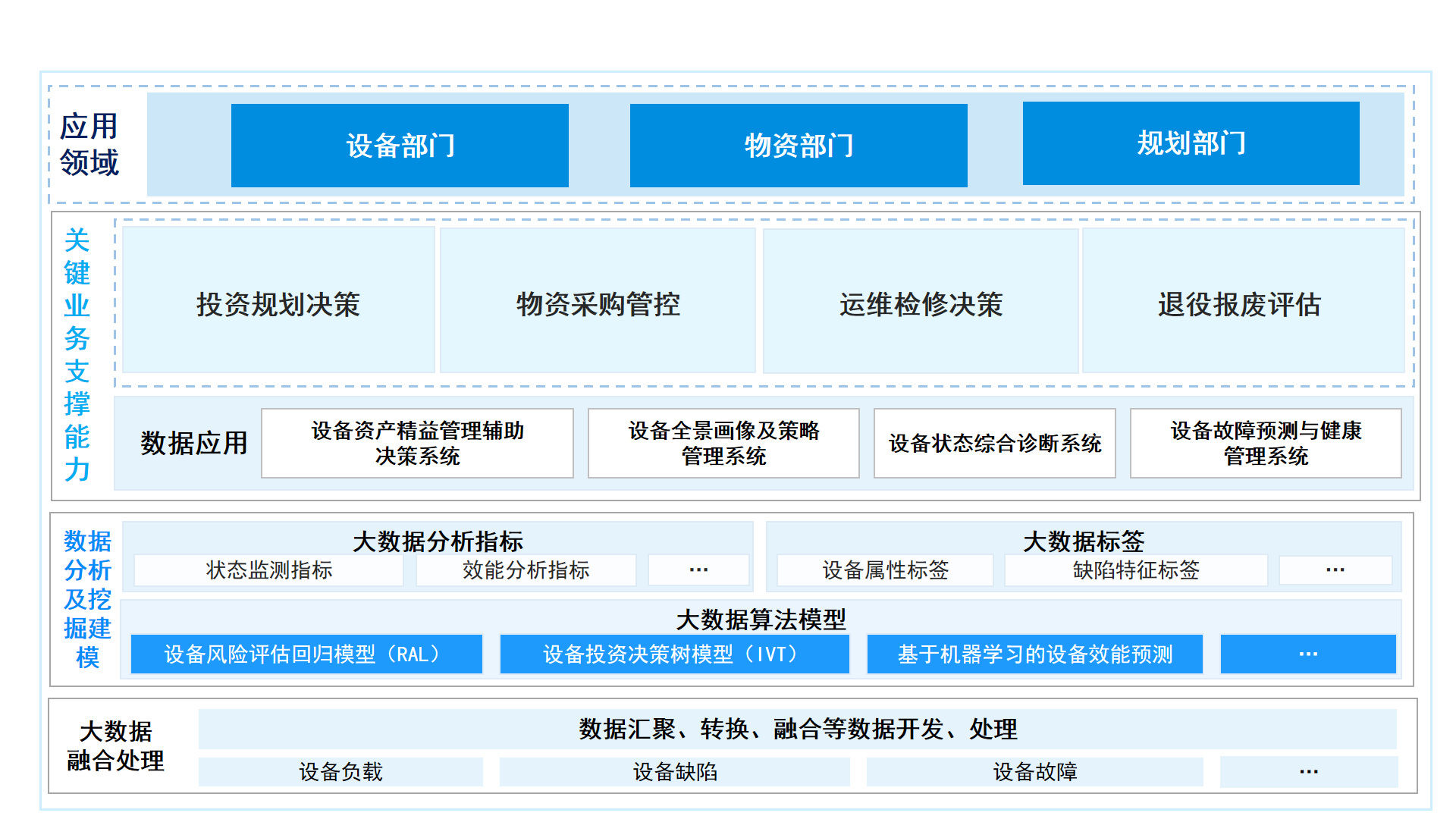Open 设备状态综合诊断系统 box
The image size is (1456, 819).
click(995, 444)
